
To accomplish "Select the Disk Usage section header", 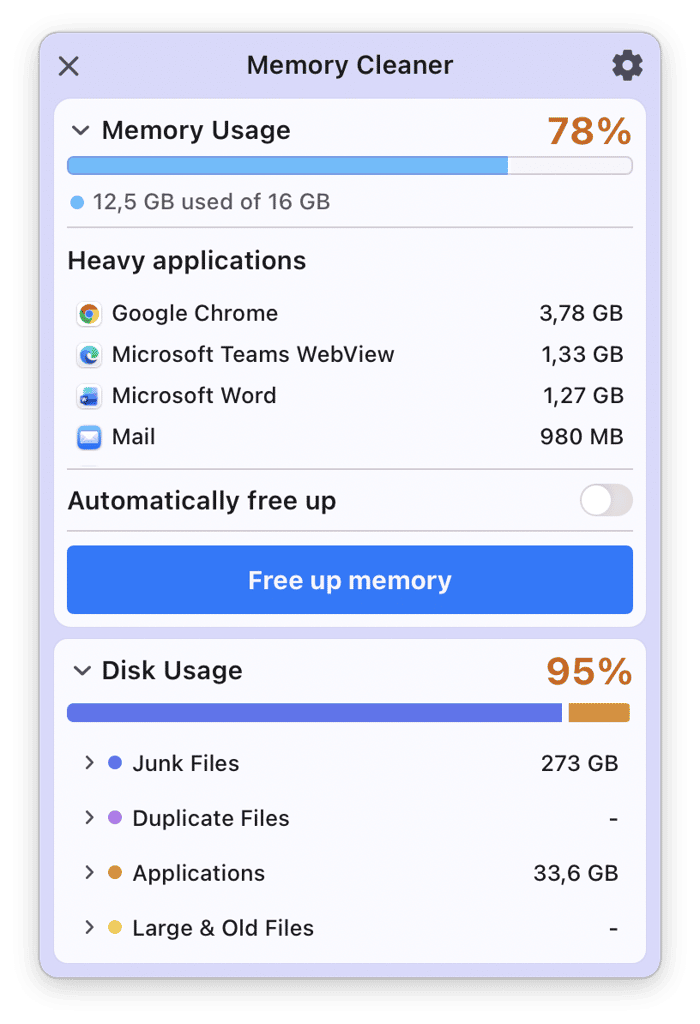I will point(176,670).
